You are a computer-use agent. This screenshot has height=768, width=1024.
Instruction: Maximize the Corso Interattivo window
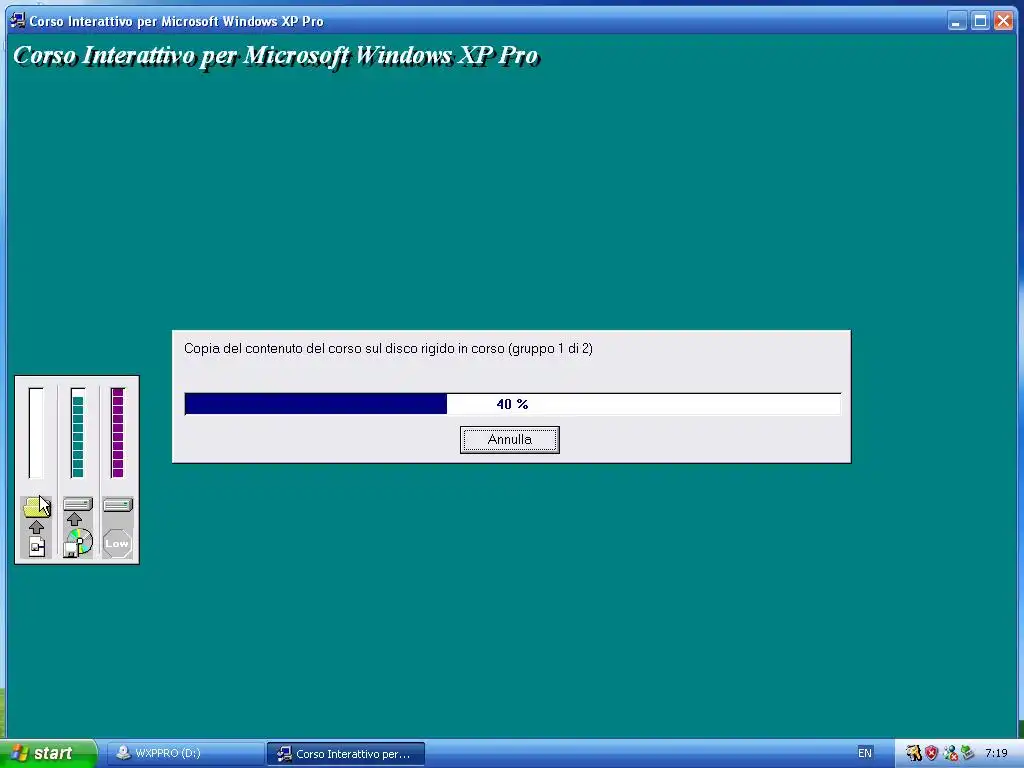[980, 21]
